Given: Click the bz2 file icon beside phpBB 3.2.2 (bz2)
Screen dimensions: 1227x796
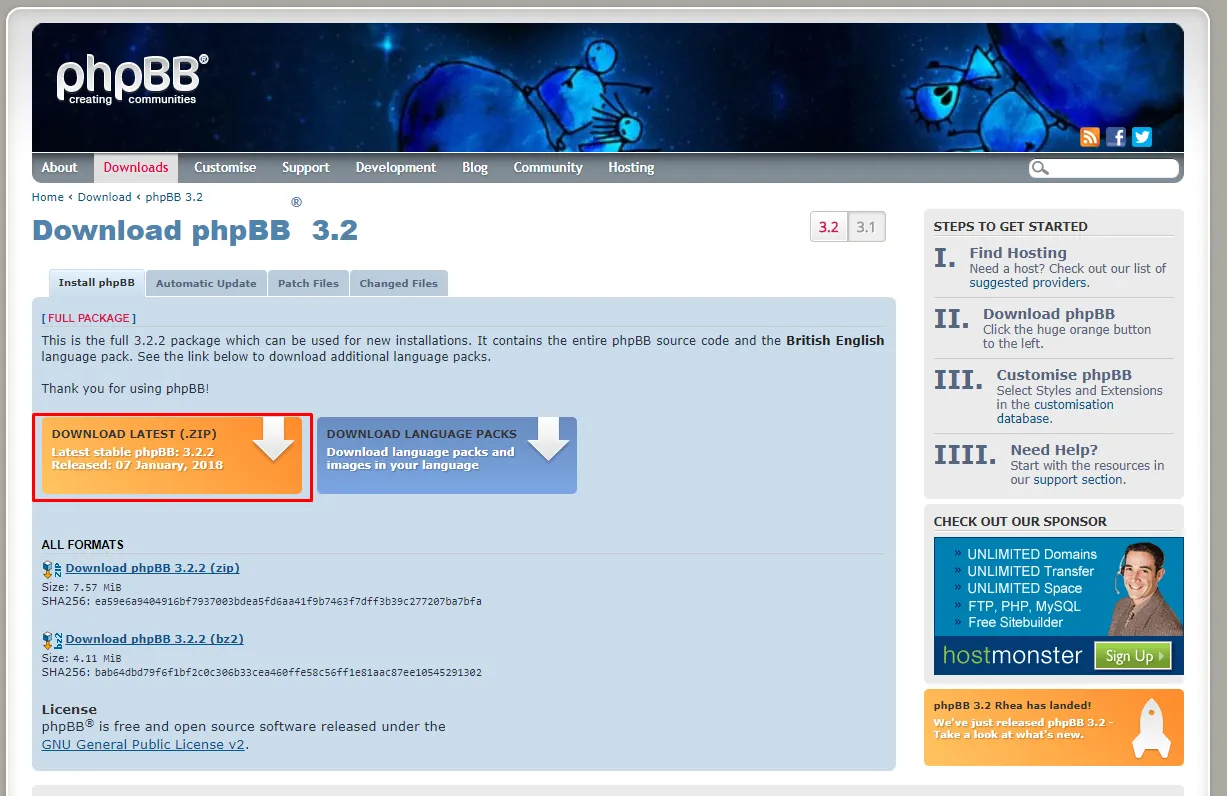Looking at the screenshot, I should pyautogui.click(x=52, y=640).
